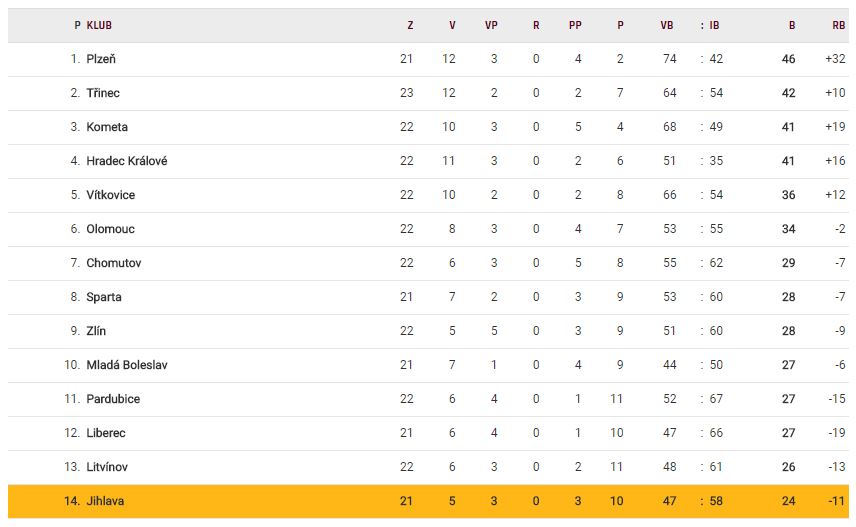
Task: Click the PP column header
Action: coord(577,25)
